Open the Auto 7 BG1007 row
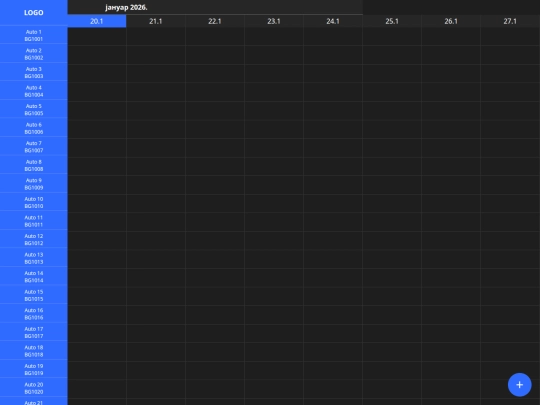Screen dimensions: 540x405 point(34,147)
